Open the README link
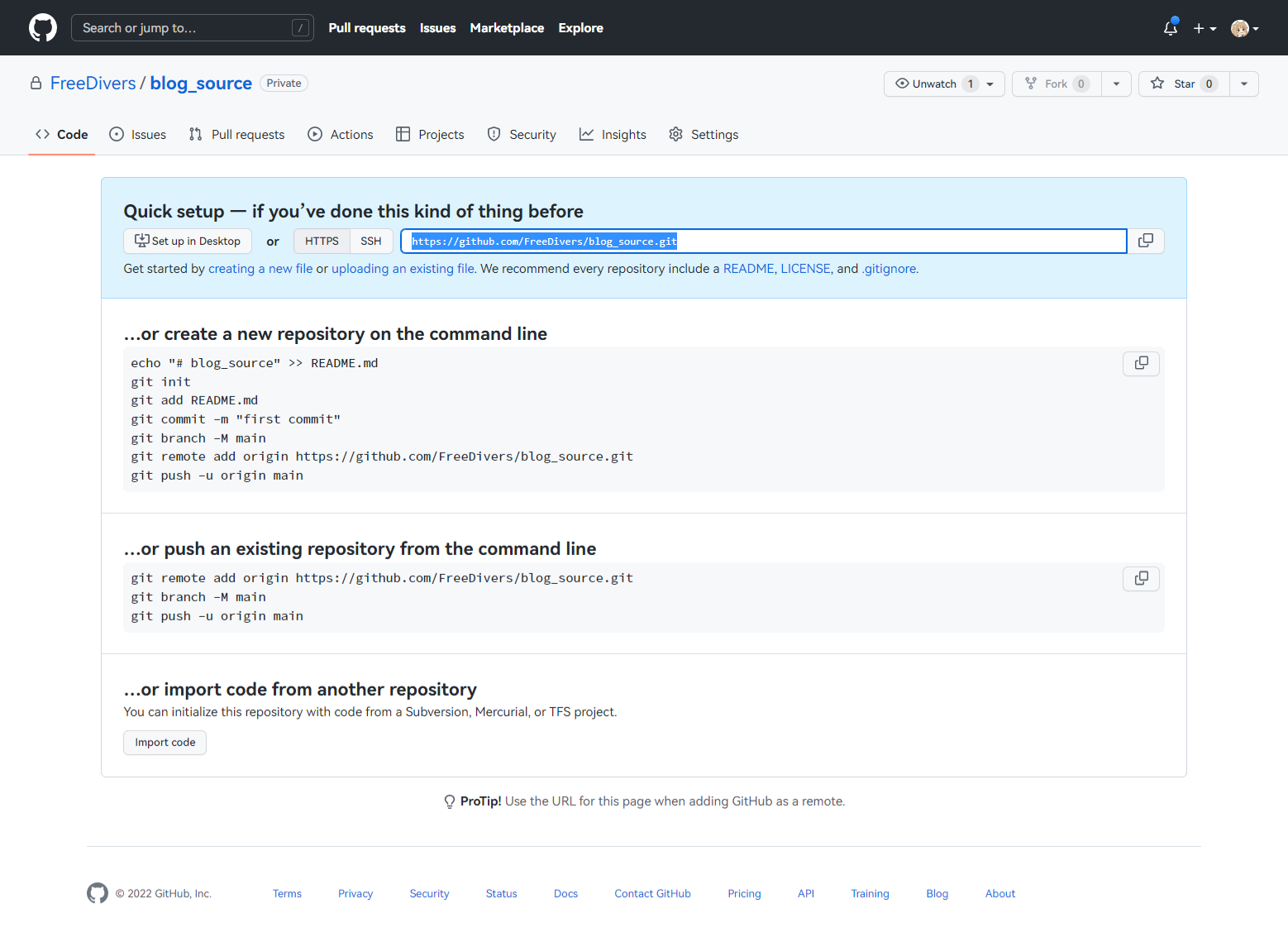 coord(748,269)
